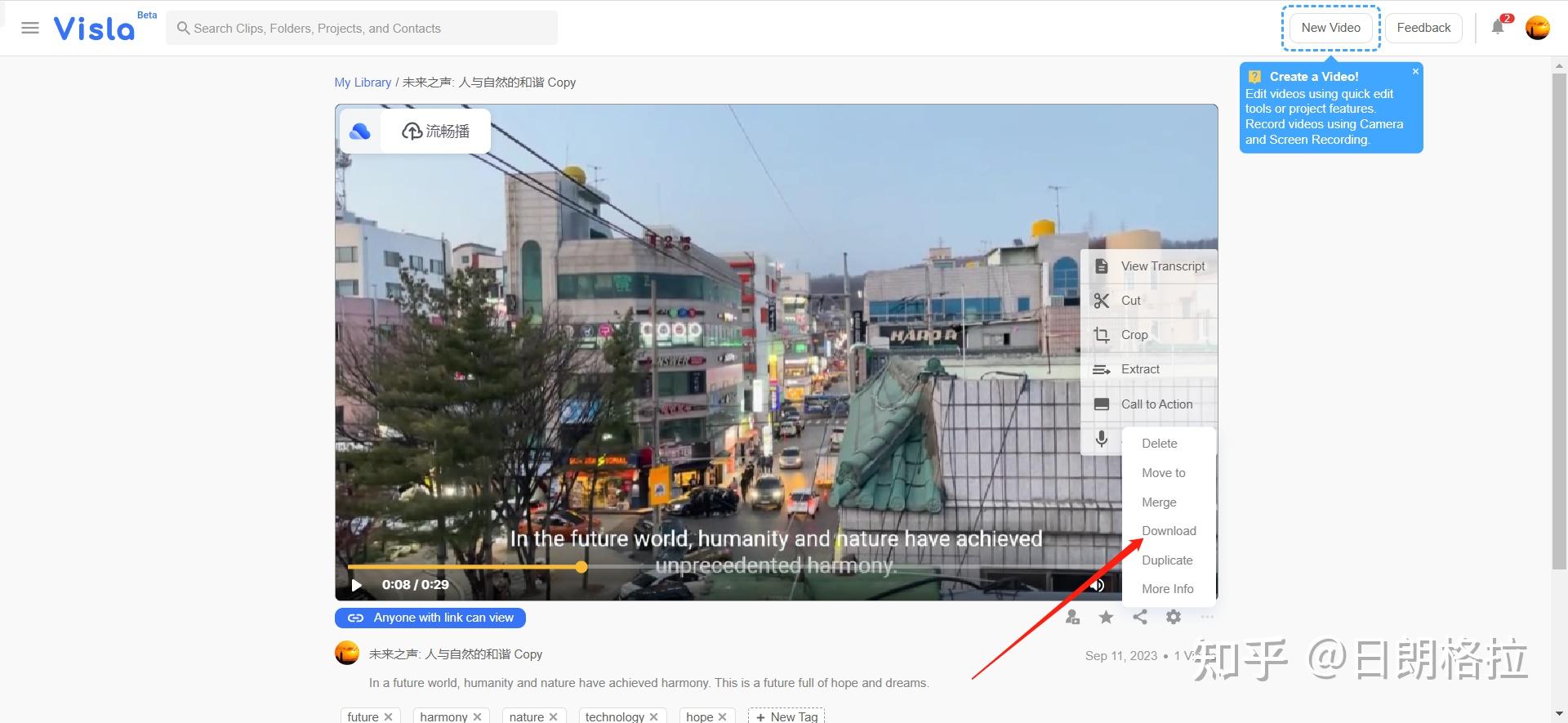Image resolution: width=1568 pixels, height=723 pixels.
Task: Click the 流畅播 upload button
Action: pos(435,132)
